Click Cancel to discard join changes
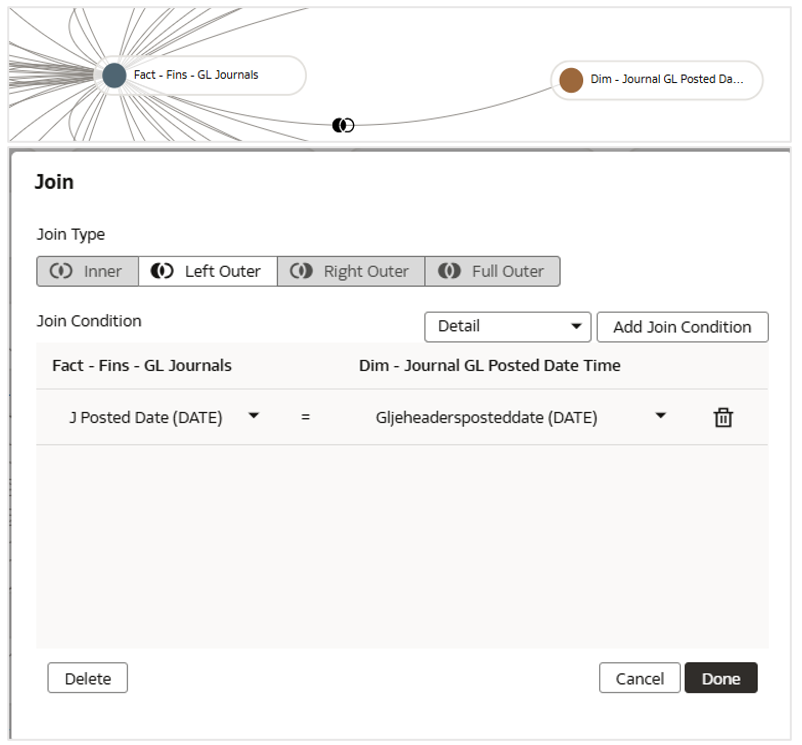802x745 pixels. click(639, 678)
